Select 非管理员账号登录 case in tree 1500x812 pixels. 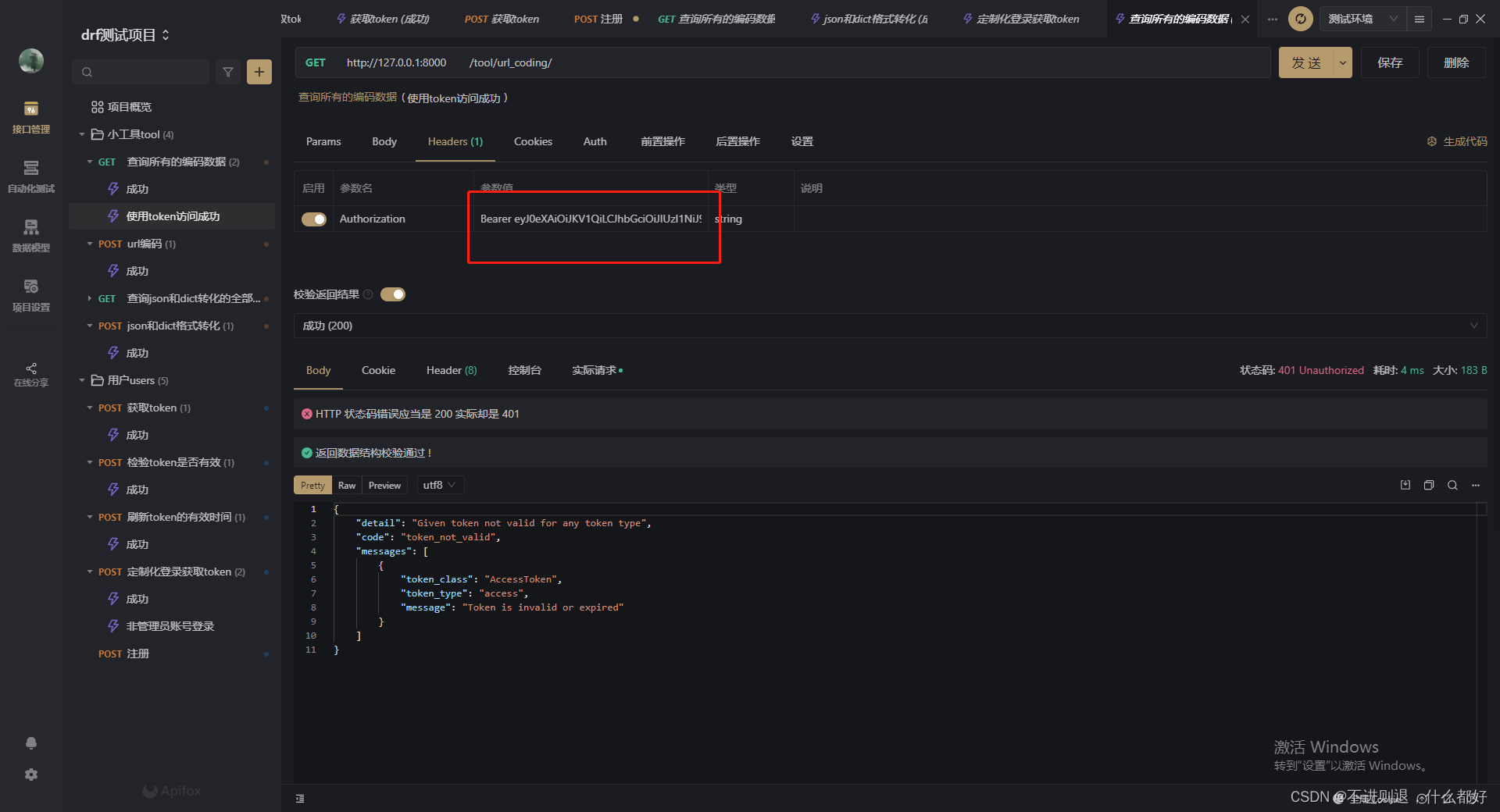170,626
